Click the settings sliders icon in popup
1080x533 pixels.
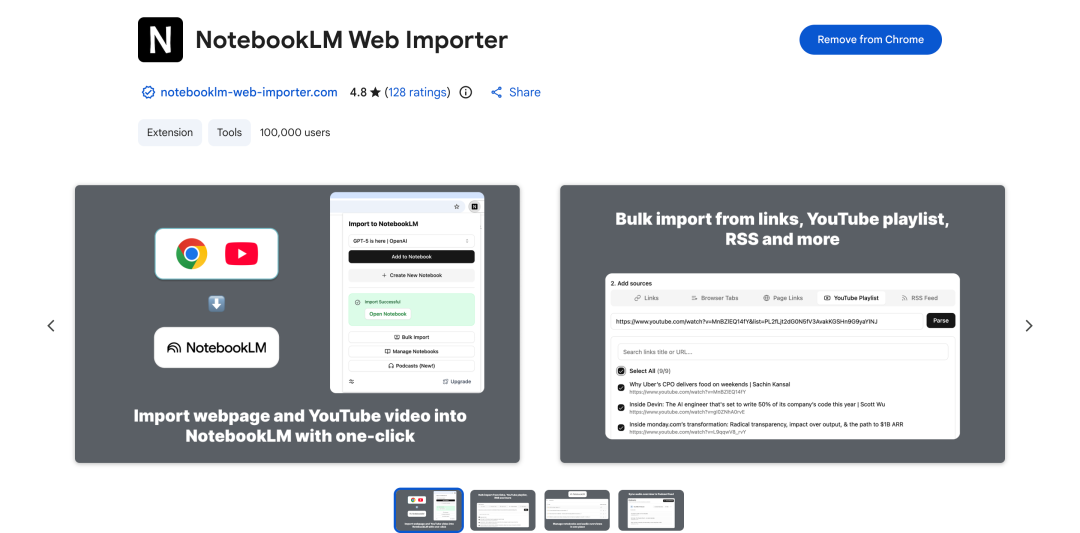pyautogui.click(x=352, y=382)
